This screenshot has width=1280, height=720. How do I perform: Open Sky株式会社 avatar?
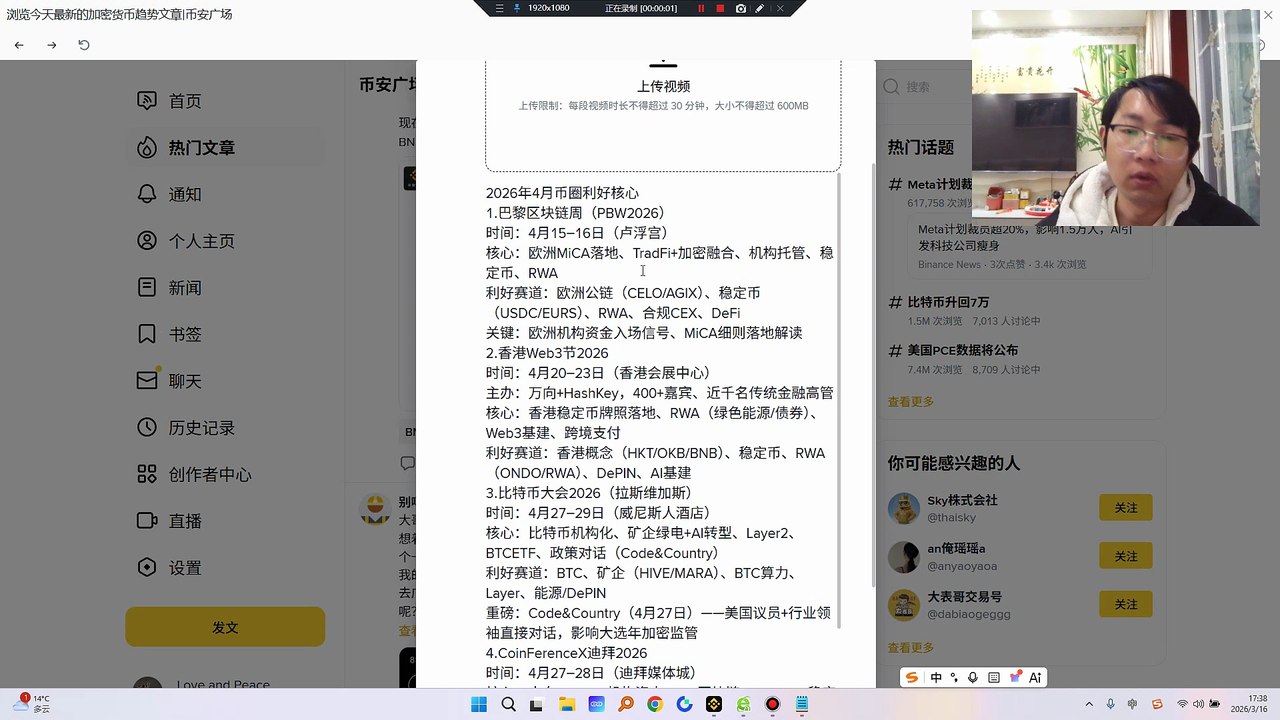904,509
